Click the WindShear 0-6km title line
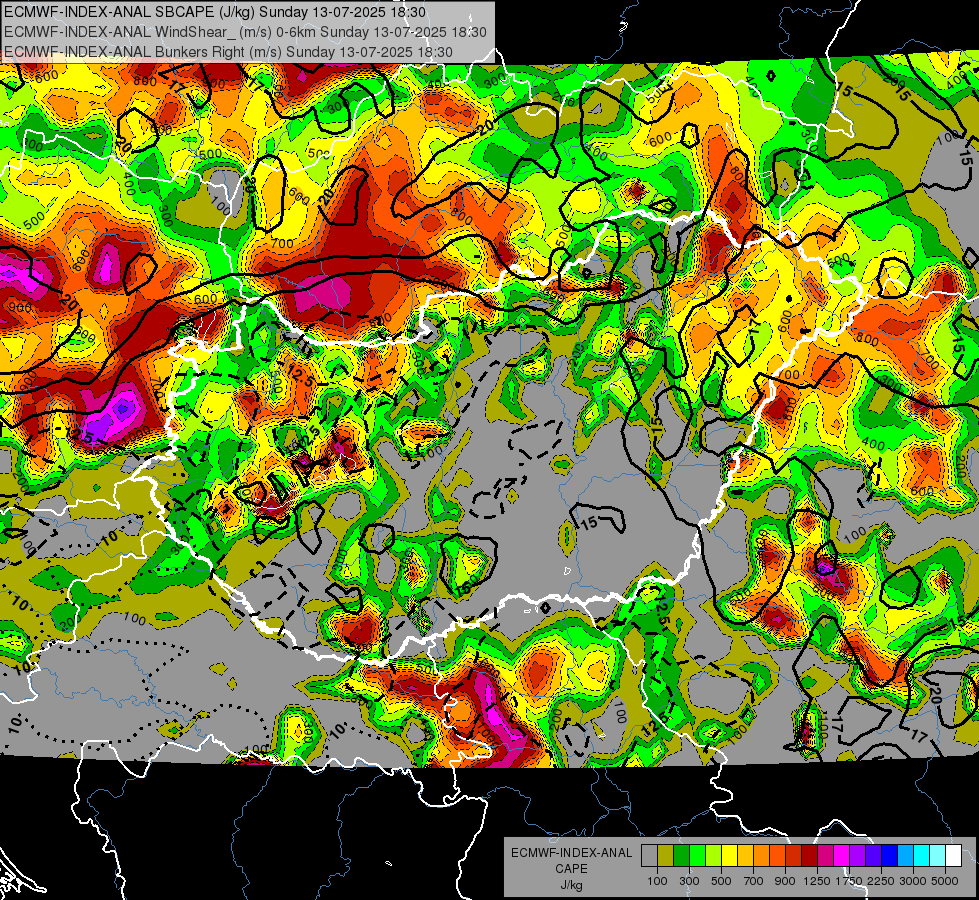Viewport: 979px width, 900px height. click(x=245, y=32)
